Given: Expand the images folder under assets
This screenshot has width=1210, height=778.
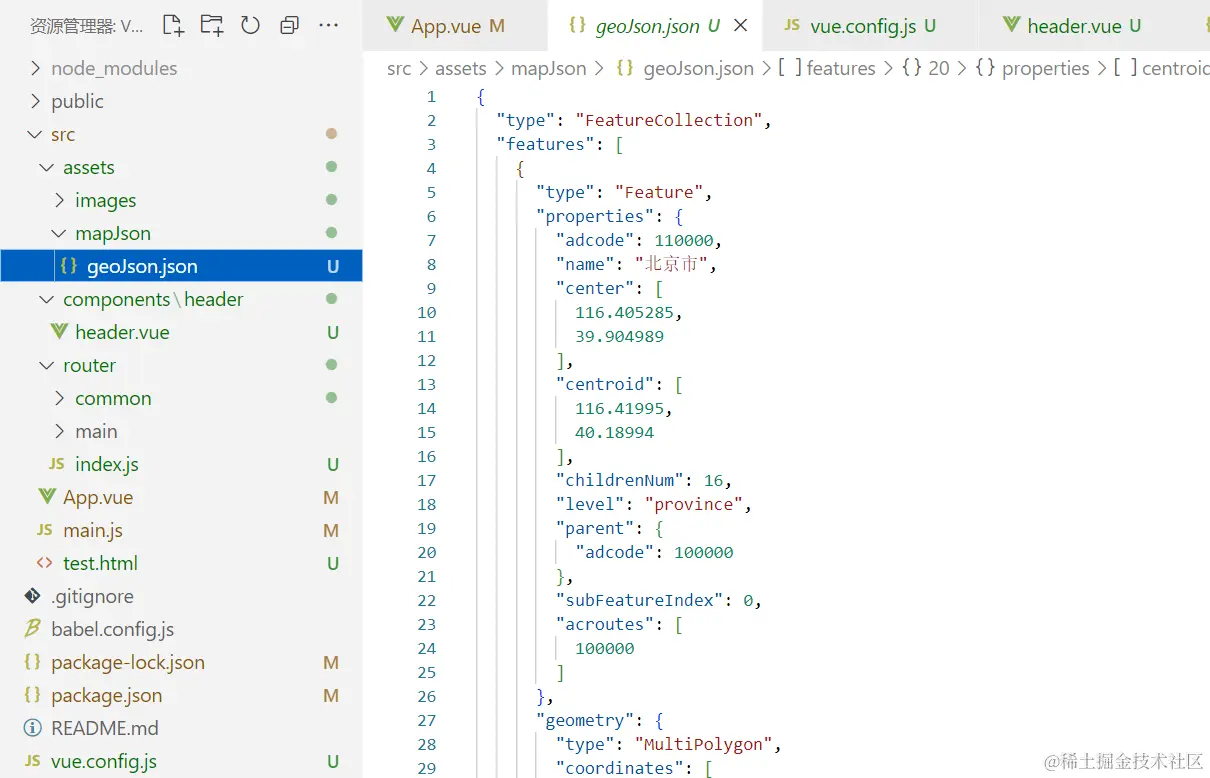Looking at the screenshot, I should click(x=58, y=200).
